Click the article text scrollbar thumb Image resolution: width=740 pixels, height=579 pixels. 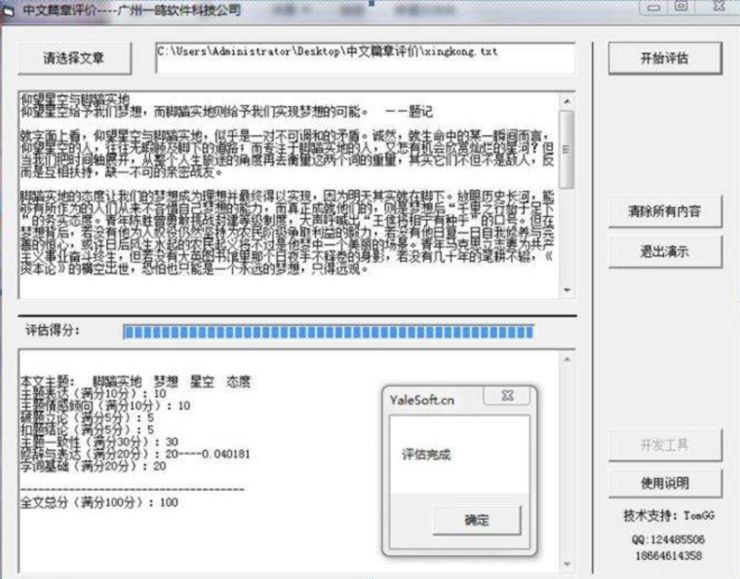point(567,149)
